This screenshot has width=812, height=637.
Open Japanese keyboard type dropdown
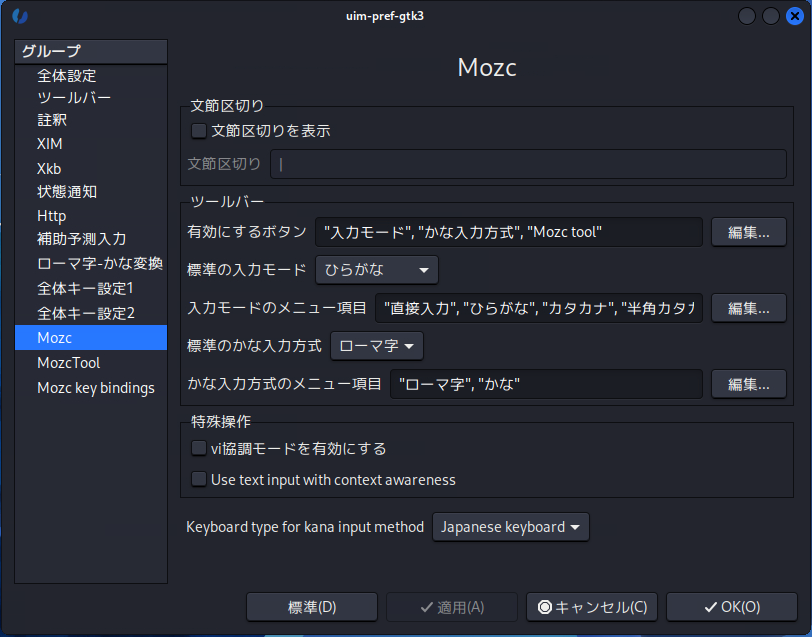pyautogui.click(x=511, y=527)
